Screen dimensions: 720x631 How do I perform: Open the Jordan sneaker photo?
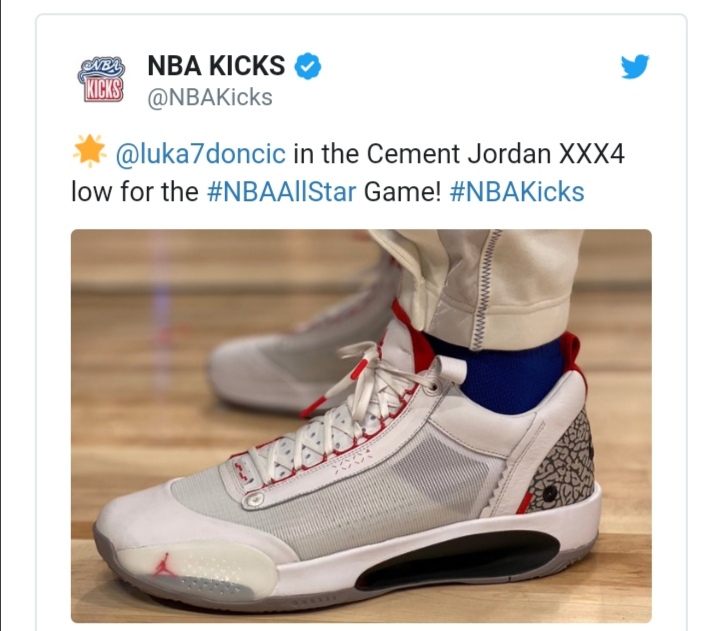(361, 426)
